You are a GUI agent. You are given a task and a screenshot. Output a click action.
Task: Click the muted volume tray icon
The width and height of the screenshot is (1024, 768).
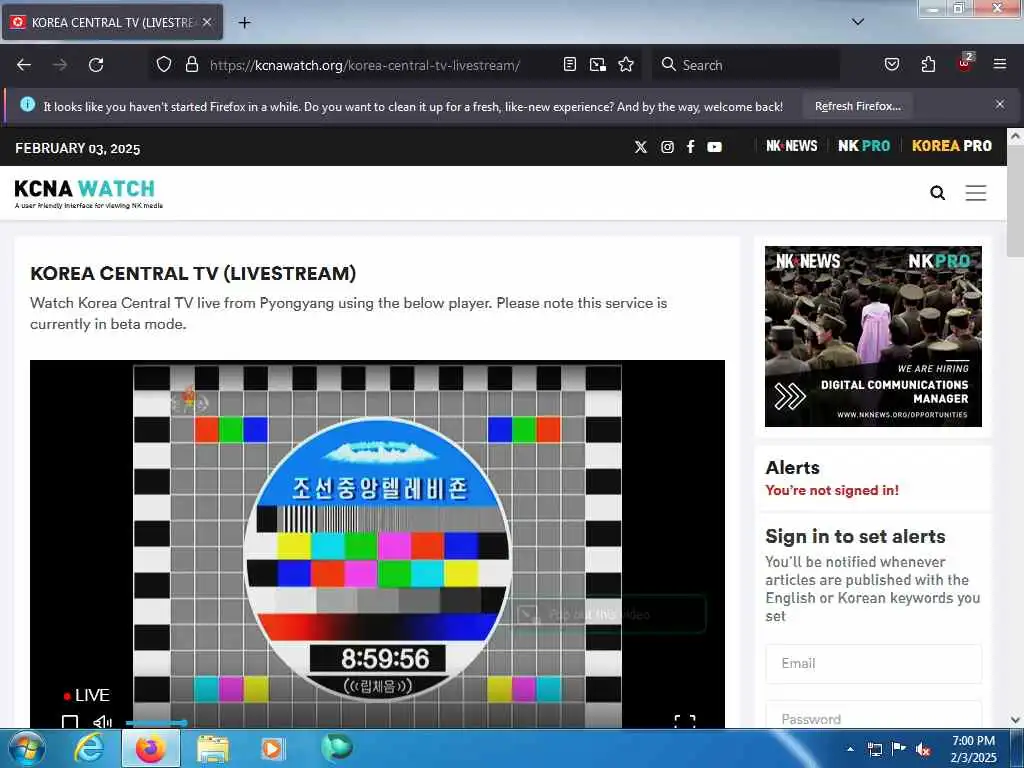[x=923, y=749]
